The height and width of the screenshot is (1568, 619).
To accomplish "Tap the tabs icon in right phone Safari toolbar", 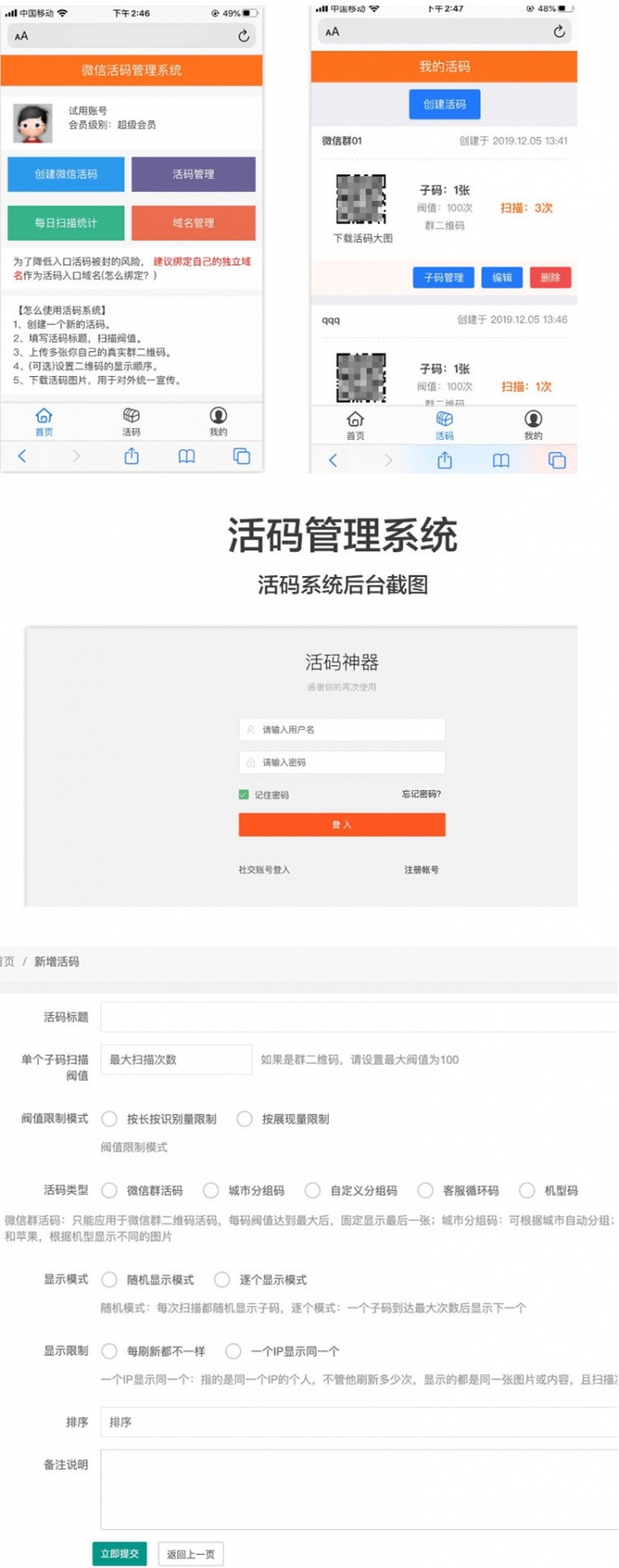I will click(556, 460).
